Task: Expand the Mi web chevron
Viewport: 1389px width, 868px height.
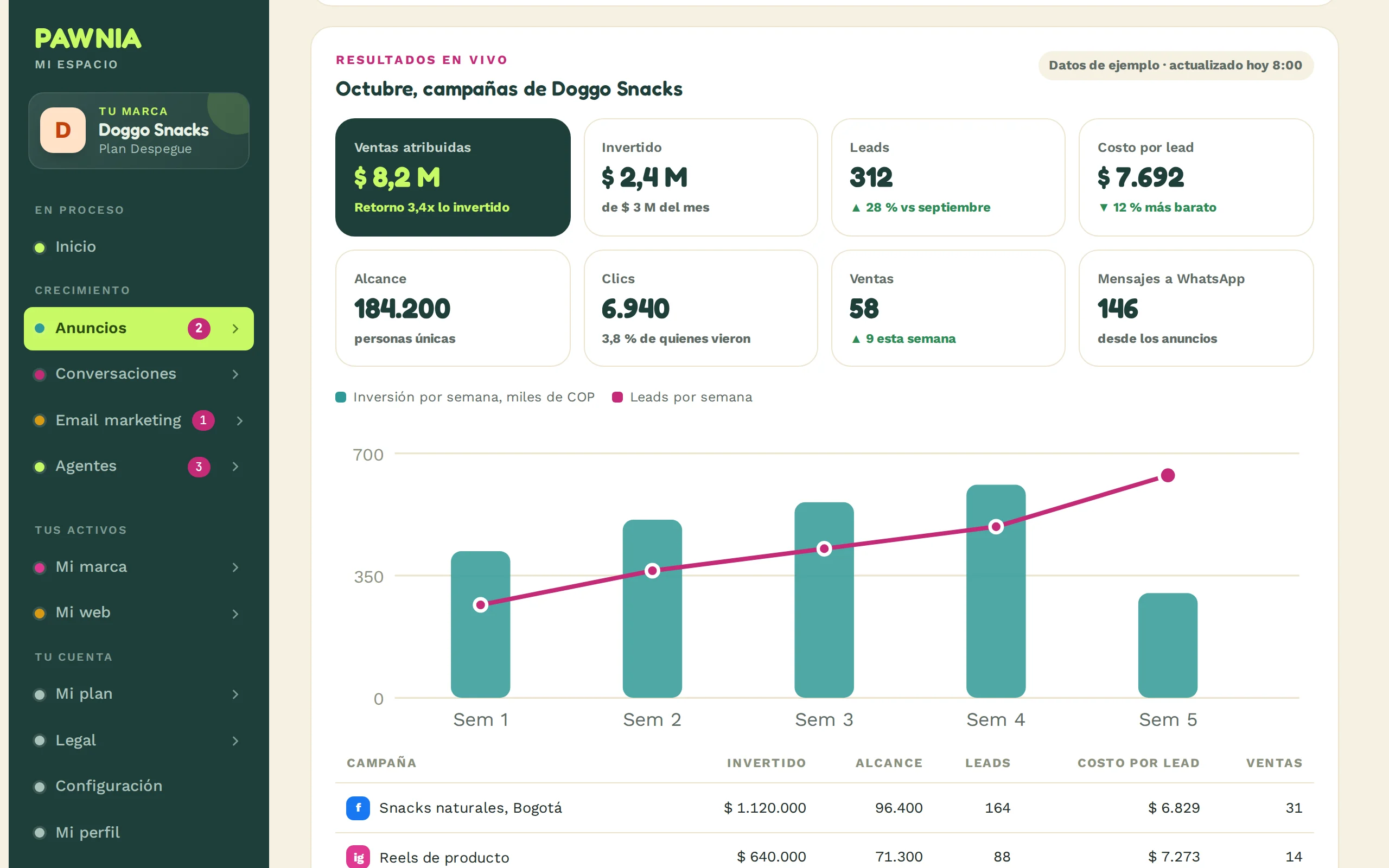Action: (x=235, y=614)
